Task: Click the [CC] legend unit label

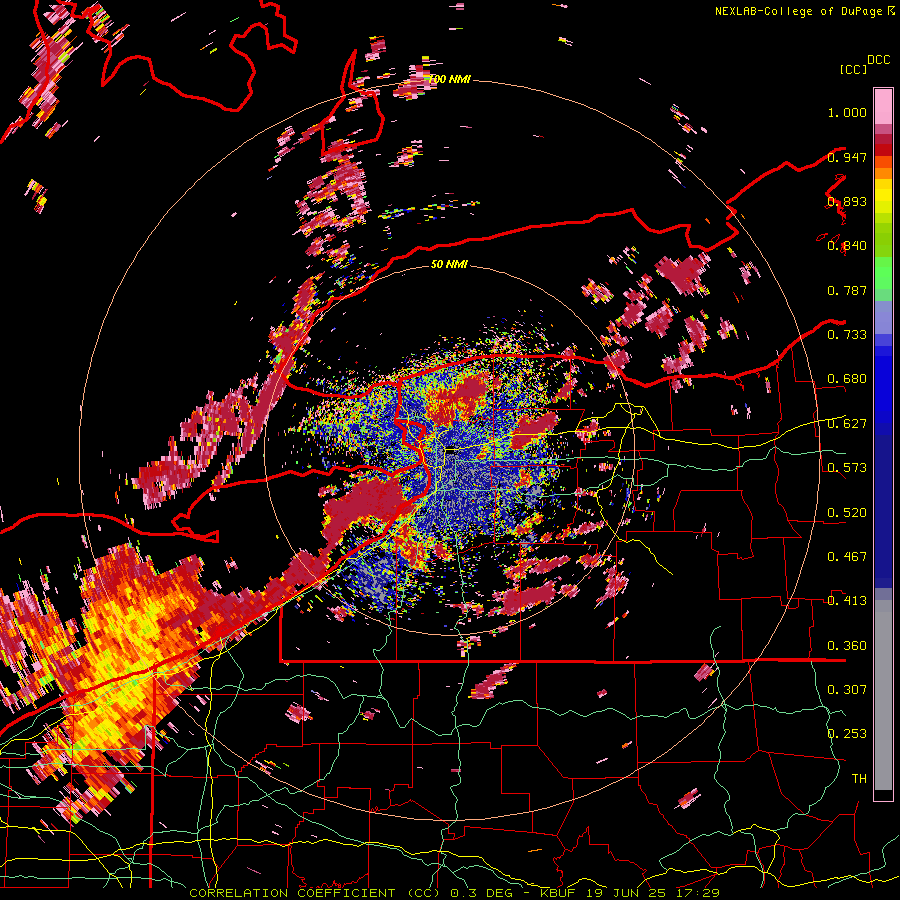Action: [853, 69]
